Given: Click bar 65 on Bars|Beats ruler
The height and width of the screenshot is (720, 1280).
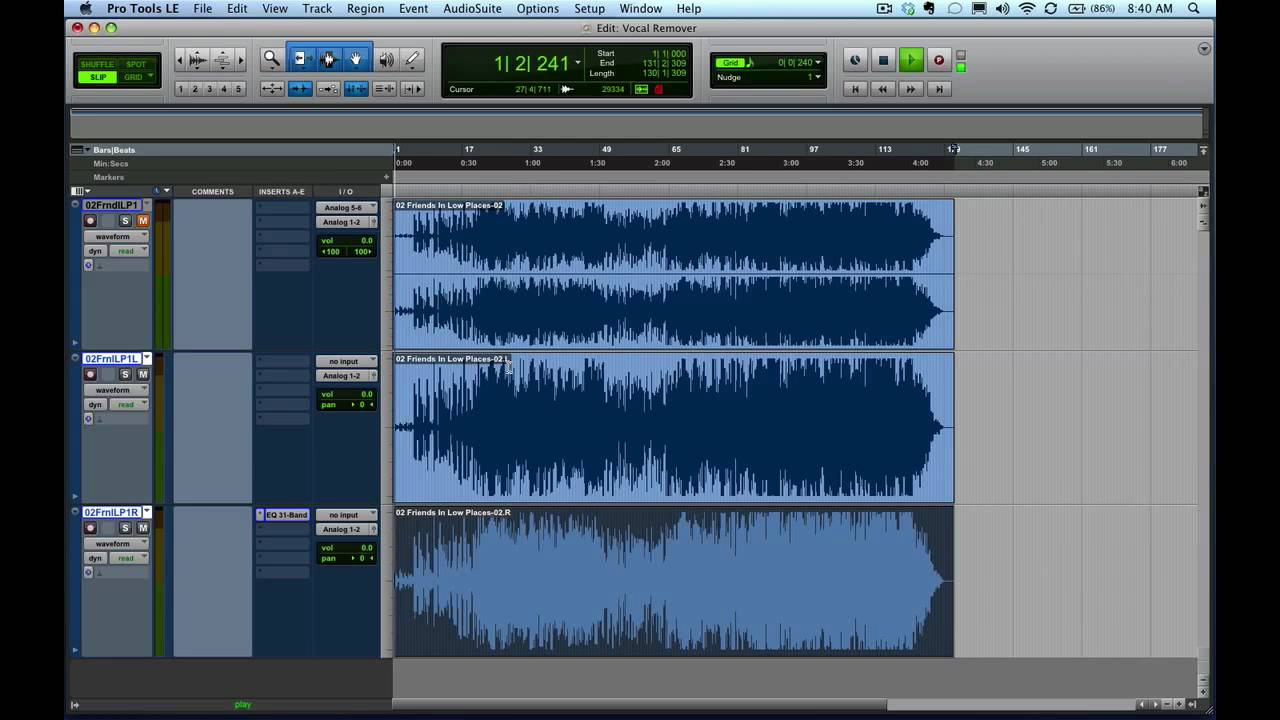Looking at the screenshot, I should (676, 150).
